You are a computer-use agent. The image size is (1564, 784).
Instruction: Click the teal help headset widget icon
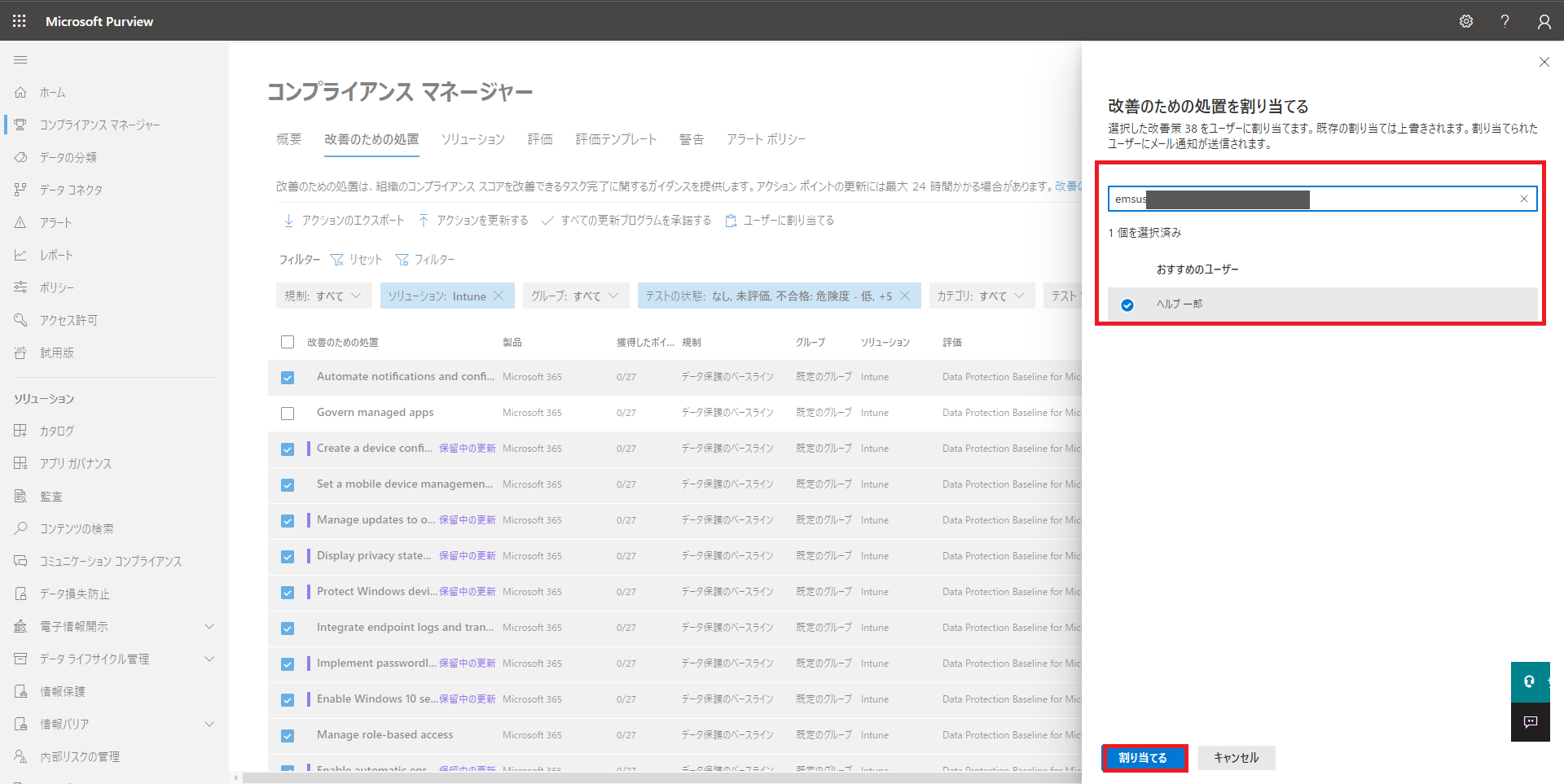[1530, 682]
